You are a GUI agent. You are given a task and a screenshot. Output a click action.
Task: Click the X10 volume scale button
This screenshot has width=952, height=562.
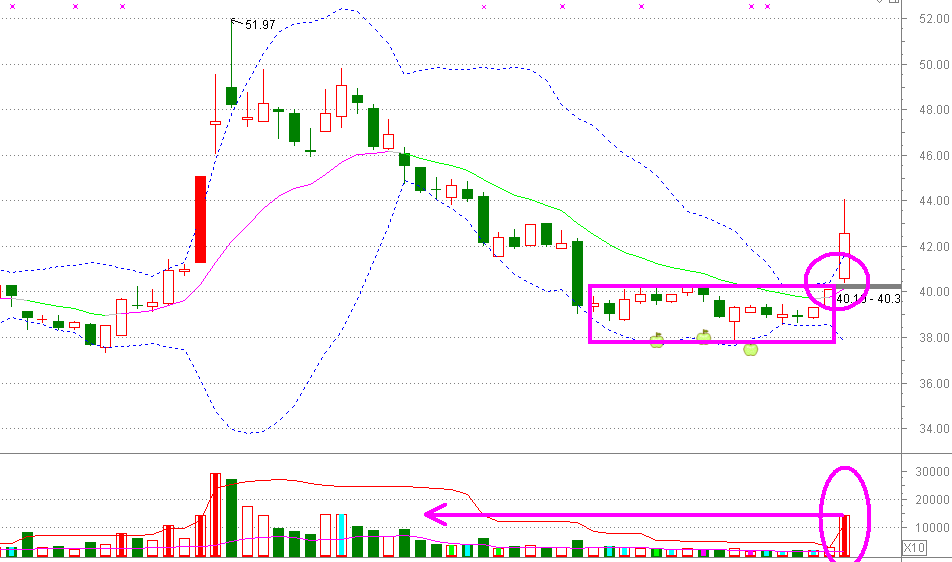(914, 547)
